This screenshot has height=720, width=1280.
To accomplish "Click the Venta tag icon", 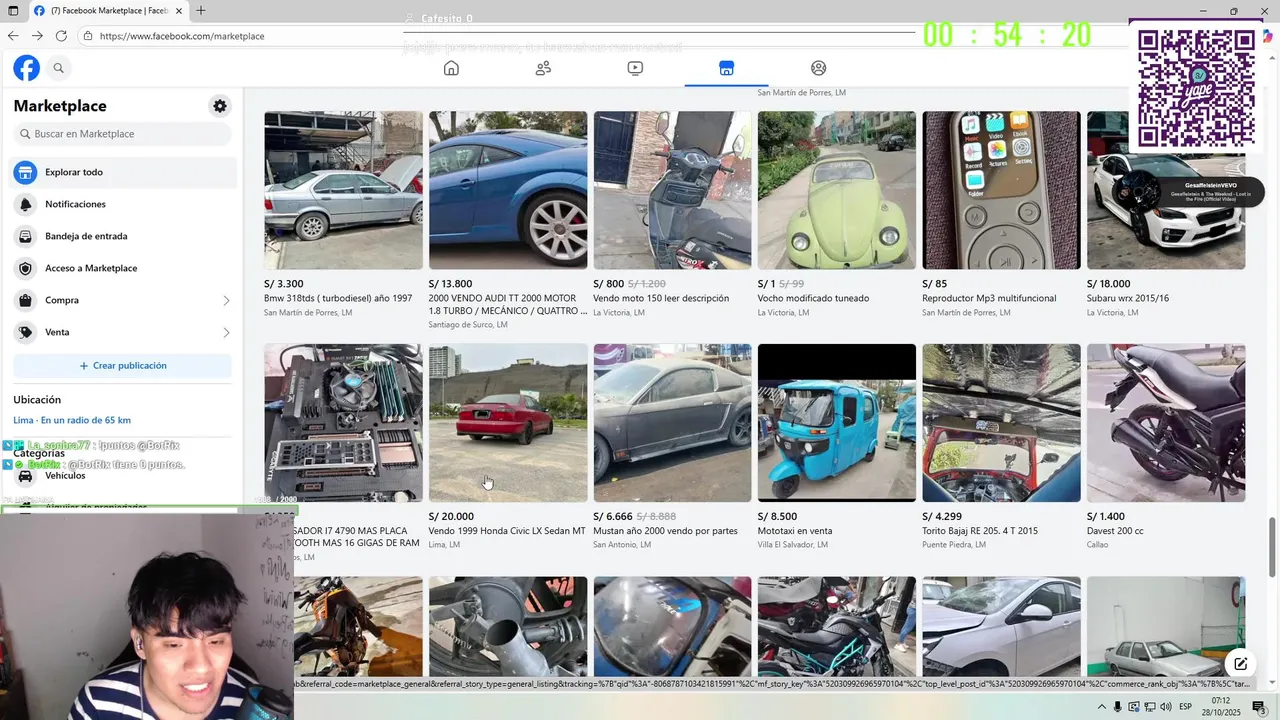I will coord(25,332).
